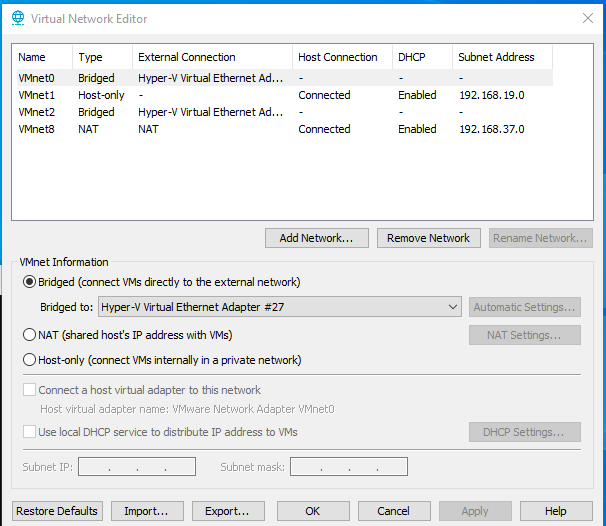Click subnet address 192.168.37.0
Viewport: 606px width, 526px height.
pos(492,129)
